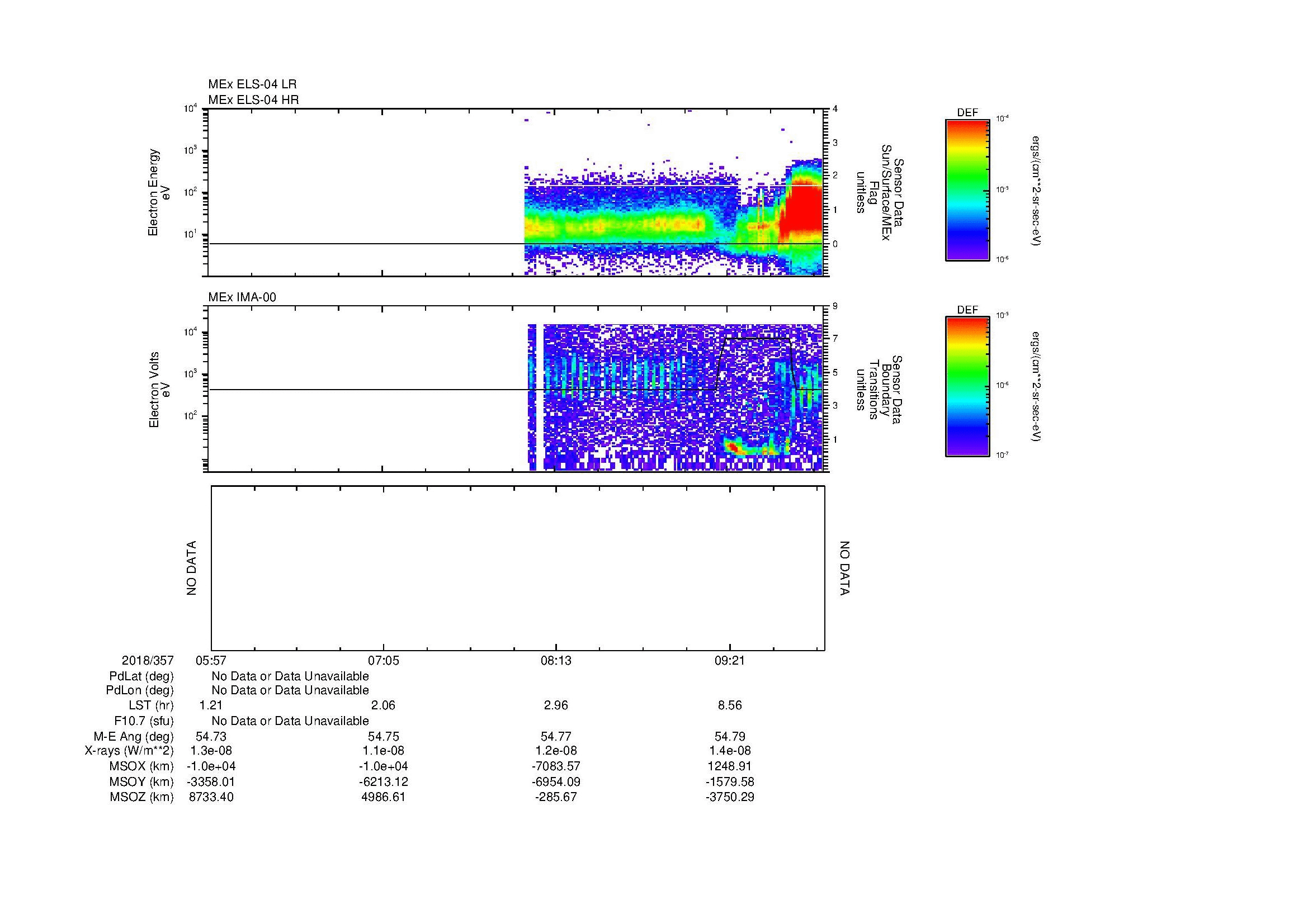Click MSOZ value '-3750.29'
The image size is (1308, 924).
click(730, 797)
